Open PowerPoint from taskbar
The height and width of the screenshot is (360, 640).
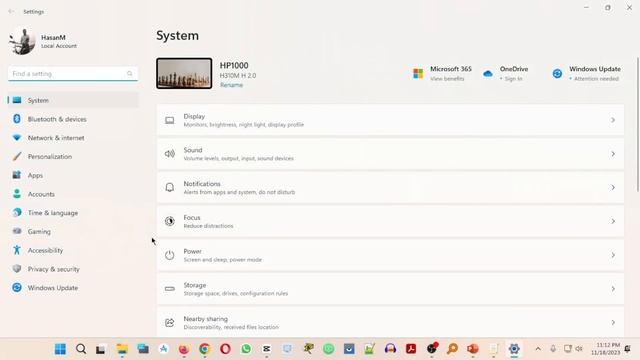pyautogui.click(x=473, y=349)
